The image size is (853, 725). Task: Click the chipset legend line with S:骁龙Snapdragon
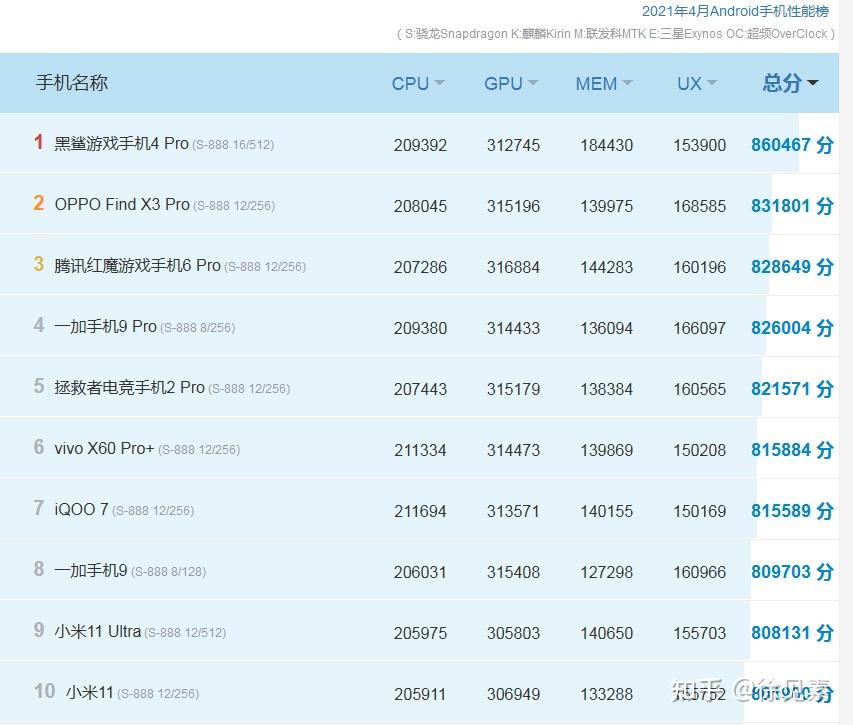[616, 34]
